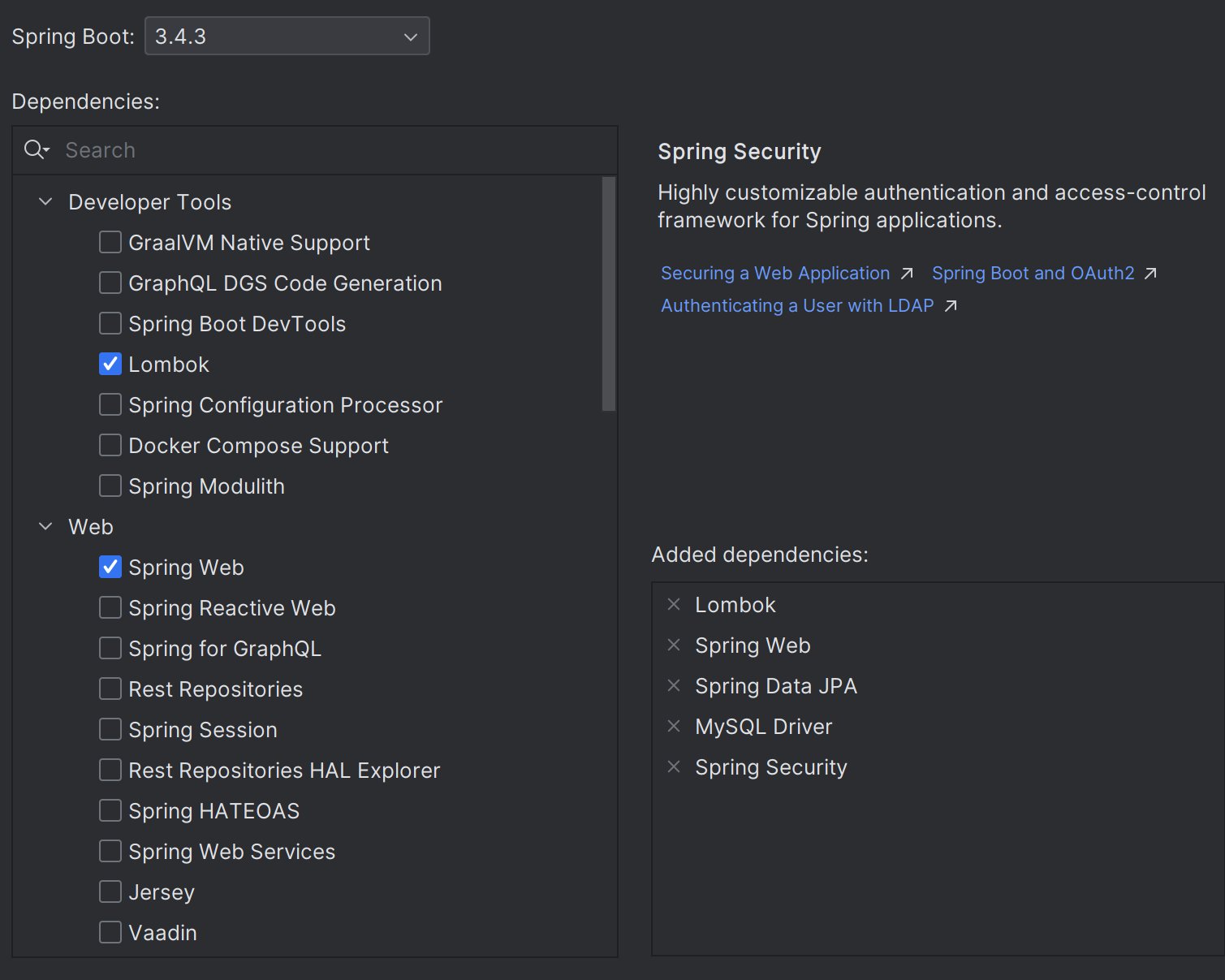Image resolution: width=1225 pixels, height=980 pixels.
Task: Select MySQL Driver in added dependencies
Action: pos(763,727)
